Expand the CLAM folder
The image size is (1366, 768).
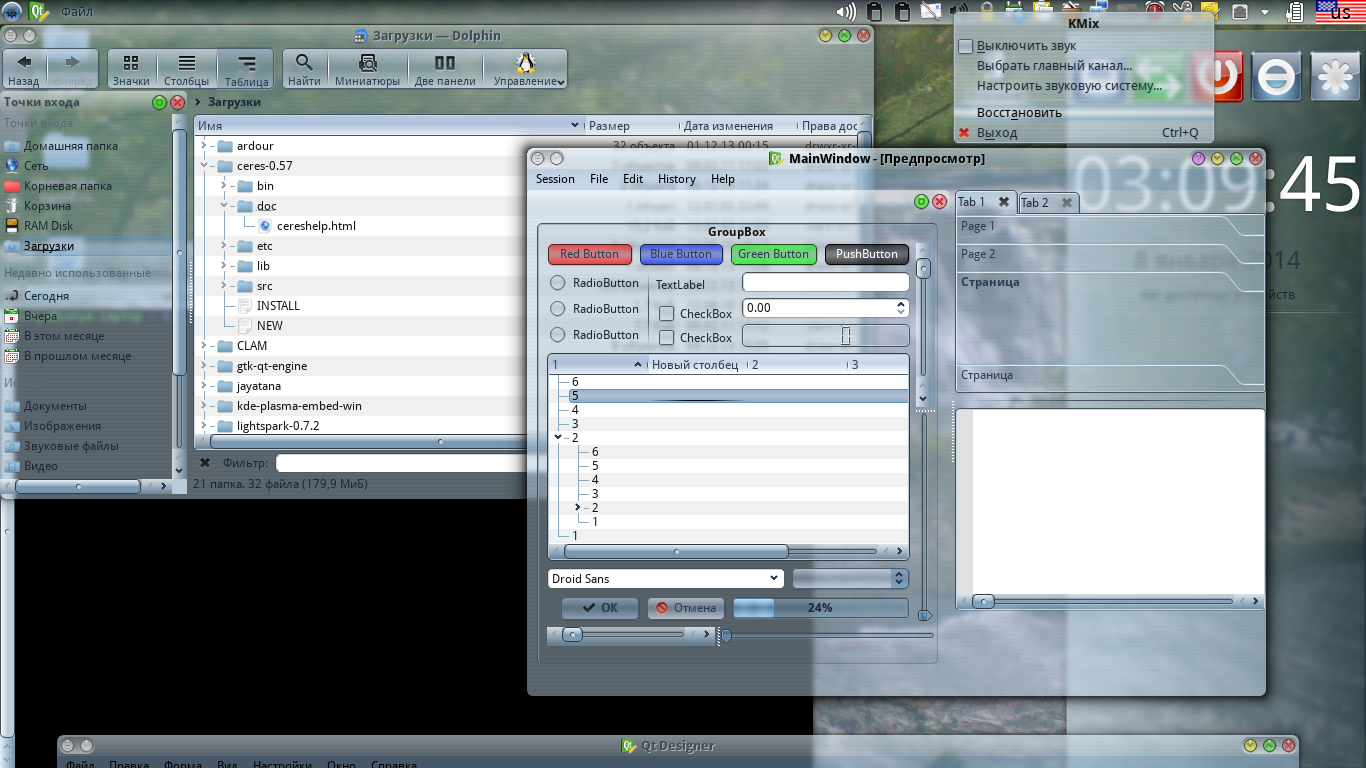pos(204,346)
